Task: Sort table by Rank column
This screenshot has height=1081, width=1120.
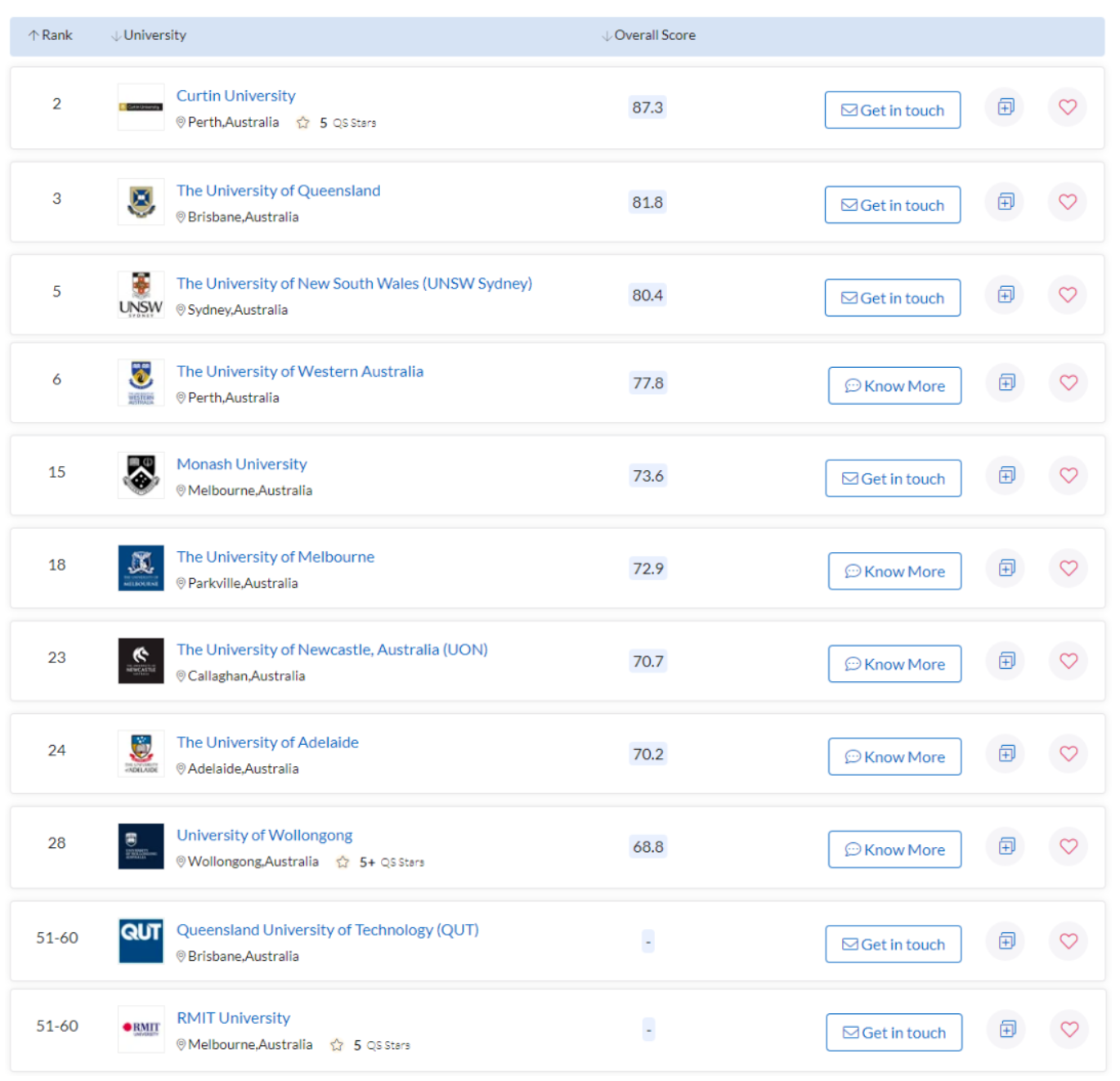Action: tap(51, 35)
